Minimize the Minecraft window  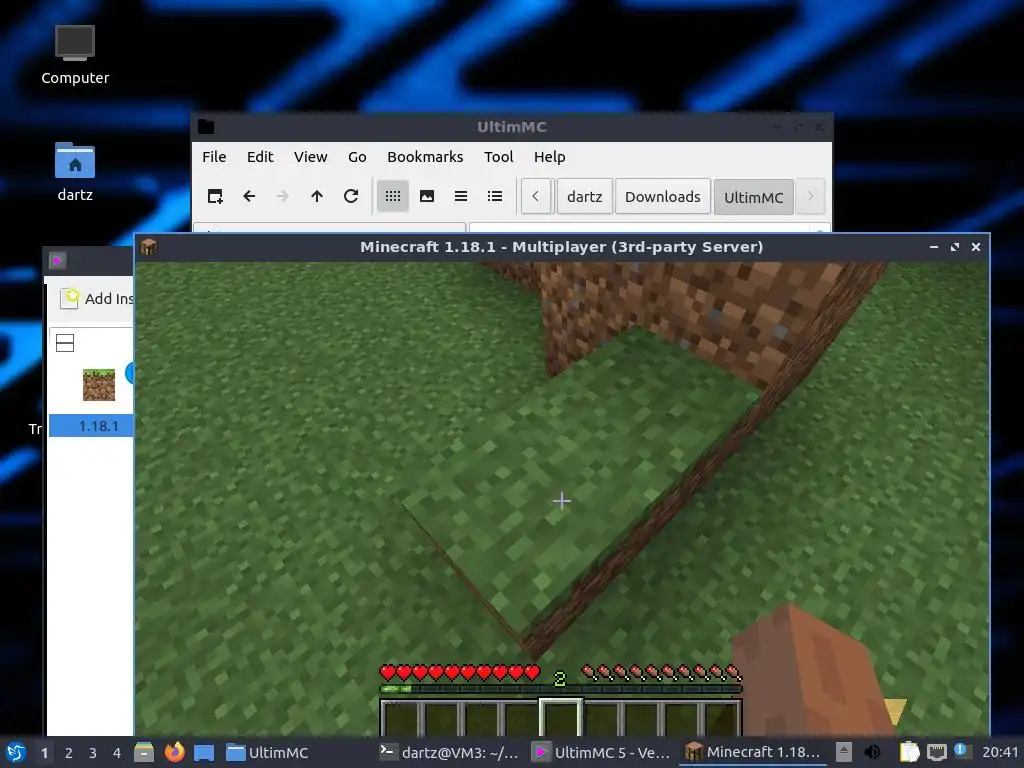click(x=934, y=247)
